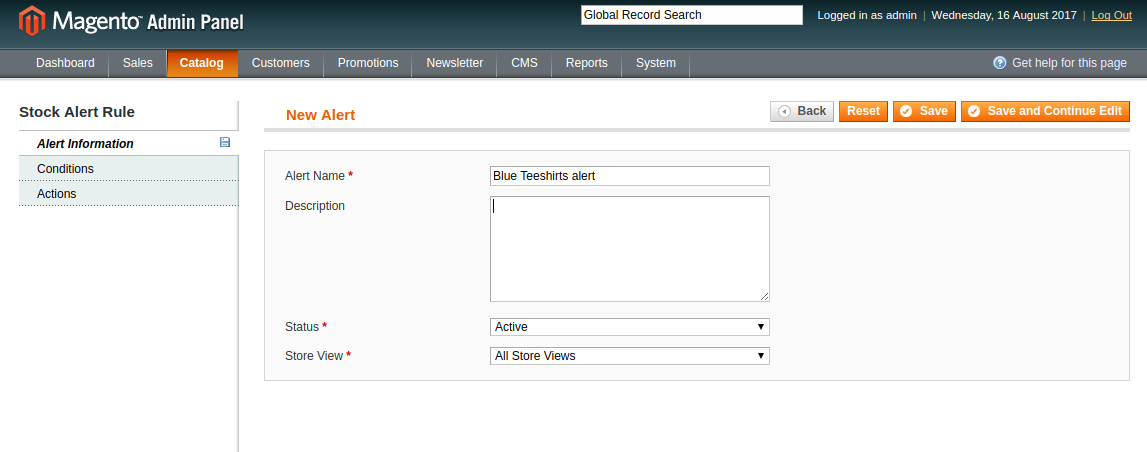
Task: Switch to the Conditions tab
Action: [129, 169]
